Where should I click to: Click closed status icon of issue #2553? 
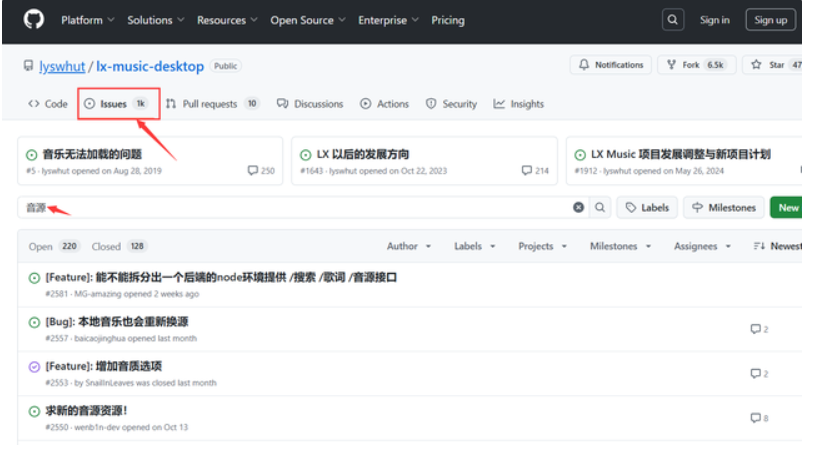point(34,366)
